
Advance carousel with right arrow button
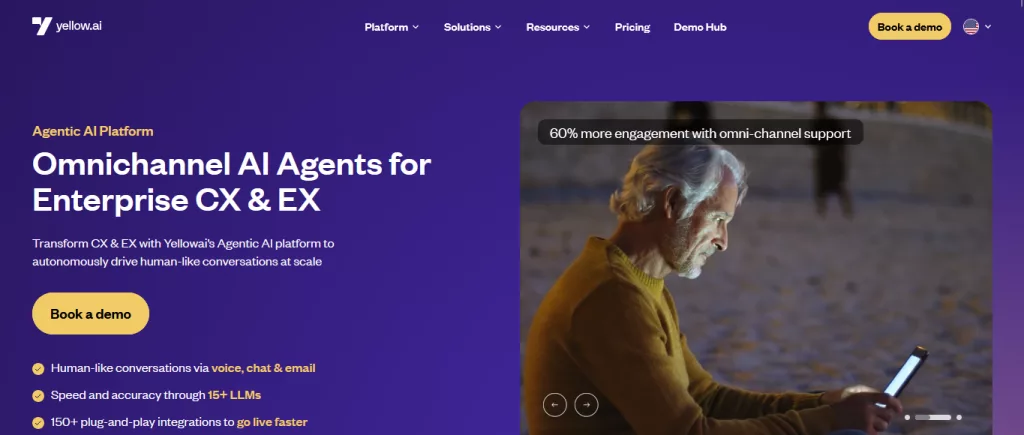click(x=586, y=405)
